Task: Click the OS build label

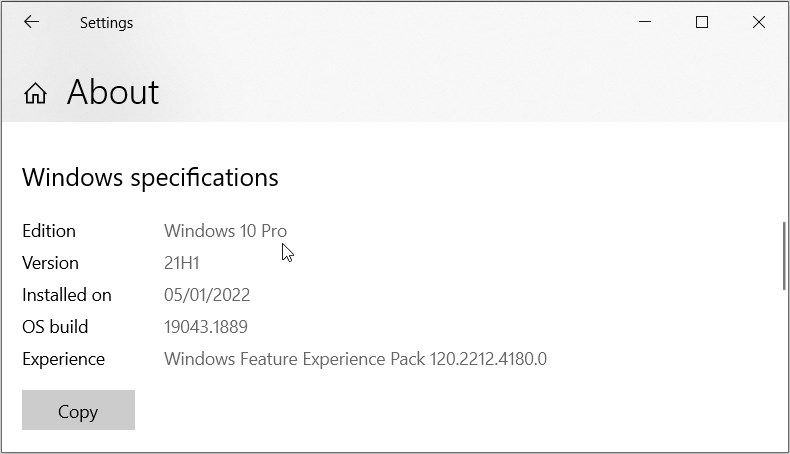Action: point(55,327)
